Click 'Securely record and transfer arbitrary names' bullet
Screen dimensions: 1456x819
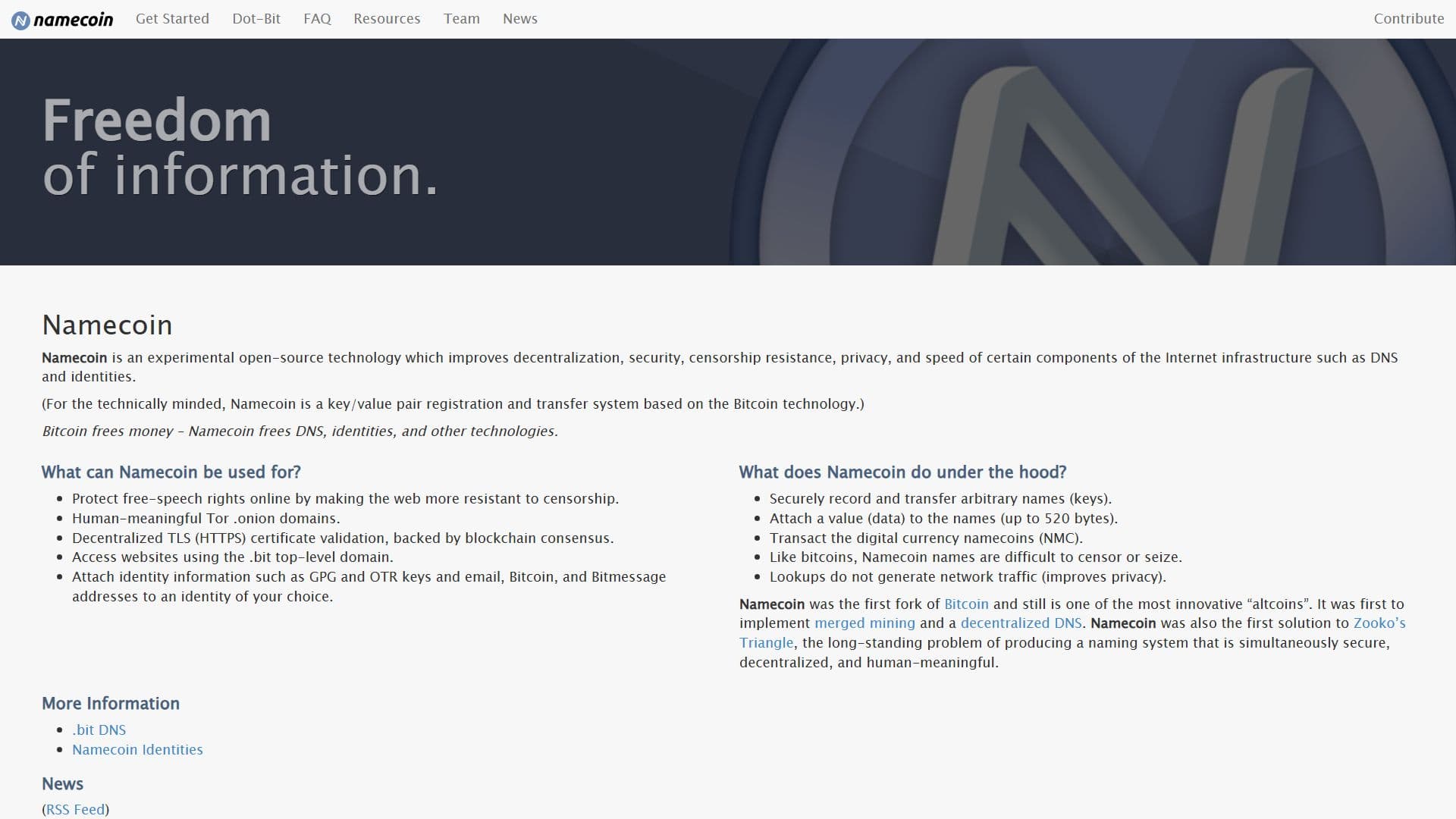(x=940, y=499)
